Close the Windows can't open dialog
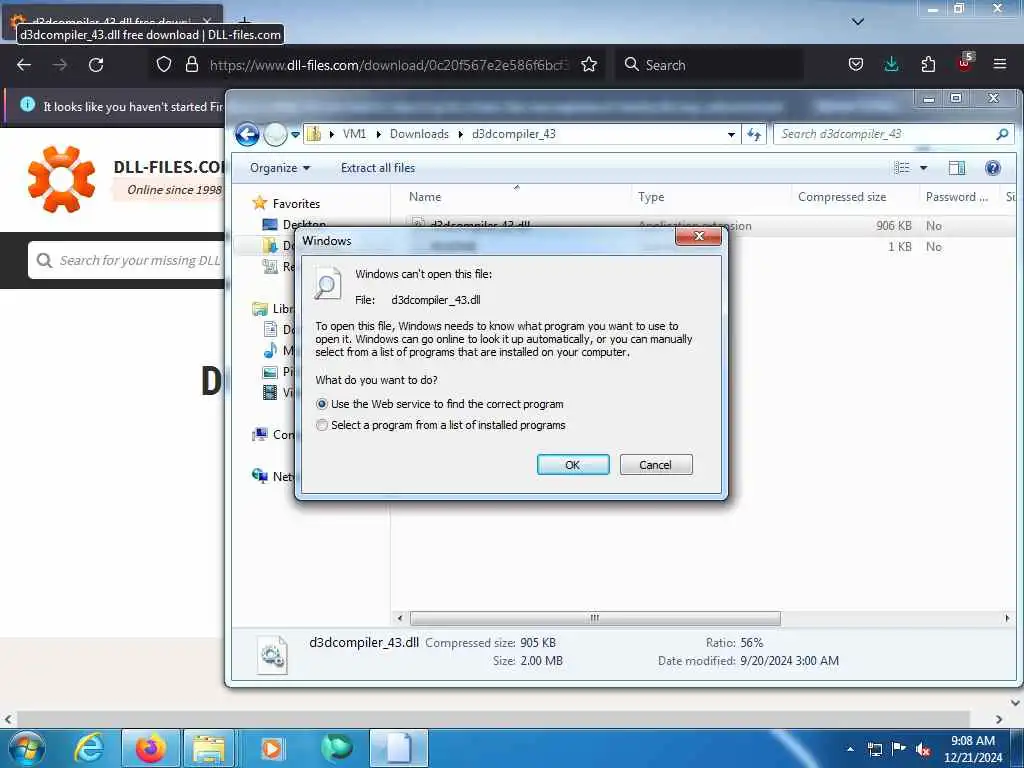 (x=698, y=236)
